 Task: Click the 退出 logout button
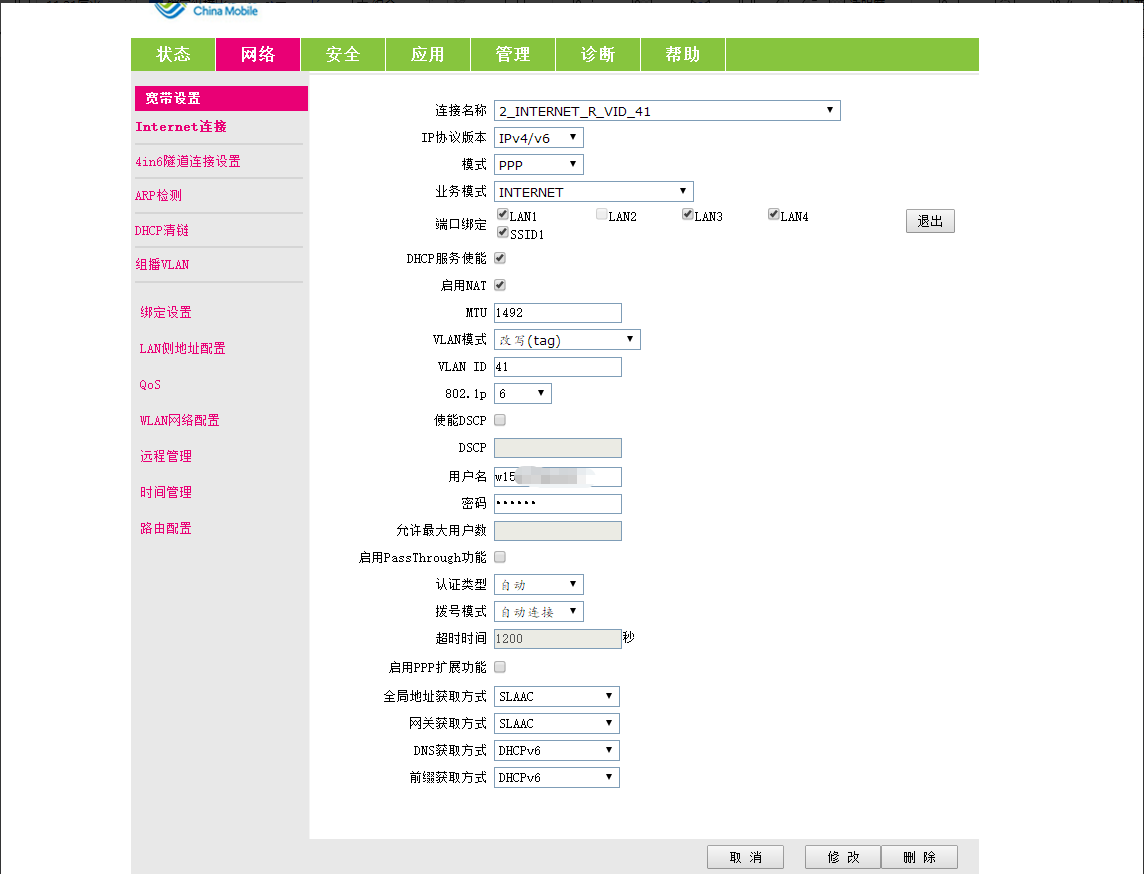930,221
